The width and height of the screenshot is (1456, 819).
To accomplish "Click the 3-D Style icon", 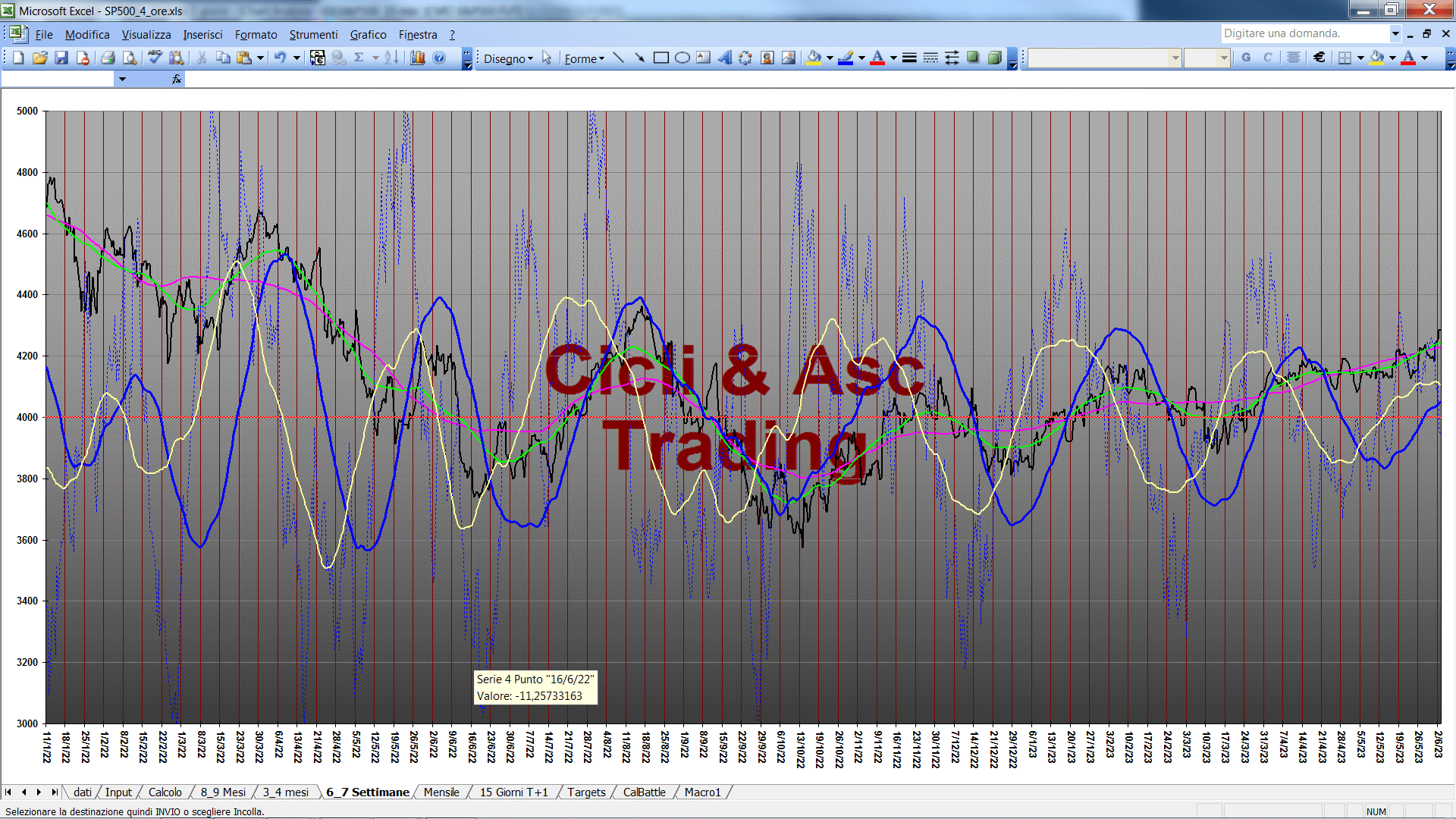I will (995, 58).
